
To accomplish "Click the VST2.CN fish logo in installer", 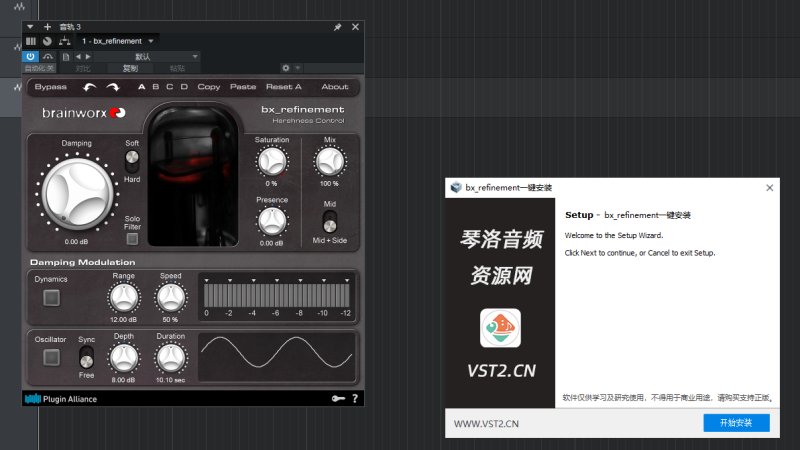I will pos(501,328).
